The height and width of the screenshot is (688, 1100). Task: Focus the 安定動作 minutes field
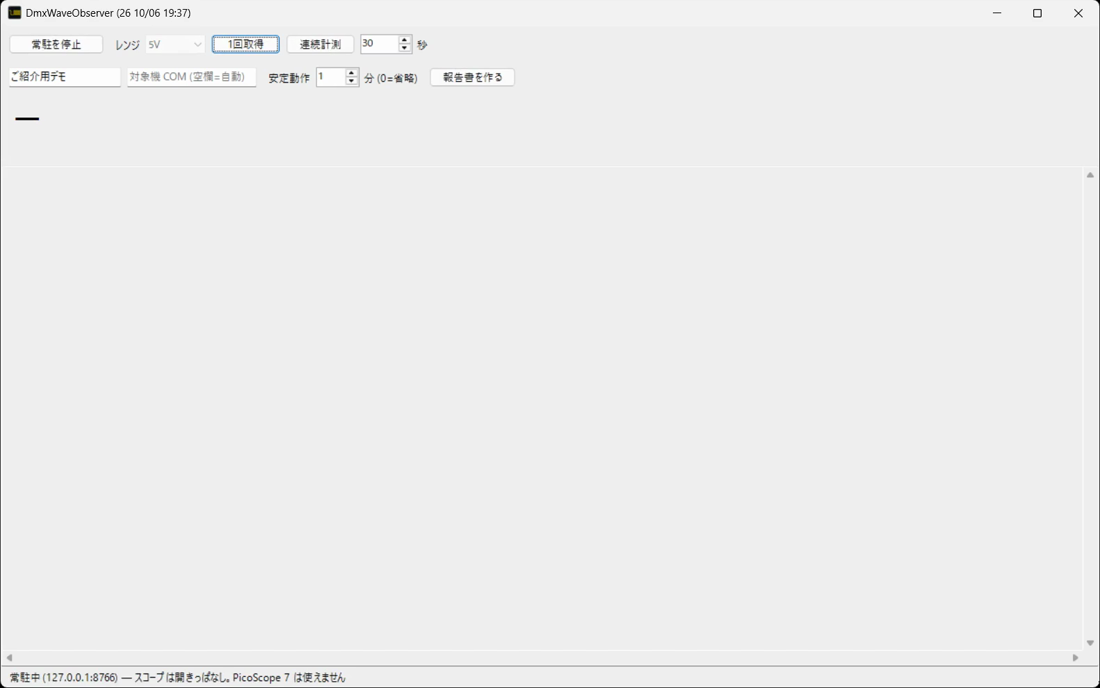tap(330, 77)
